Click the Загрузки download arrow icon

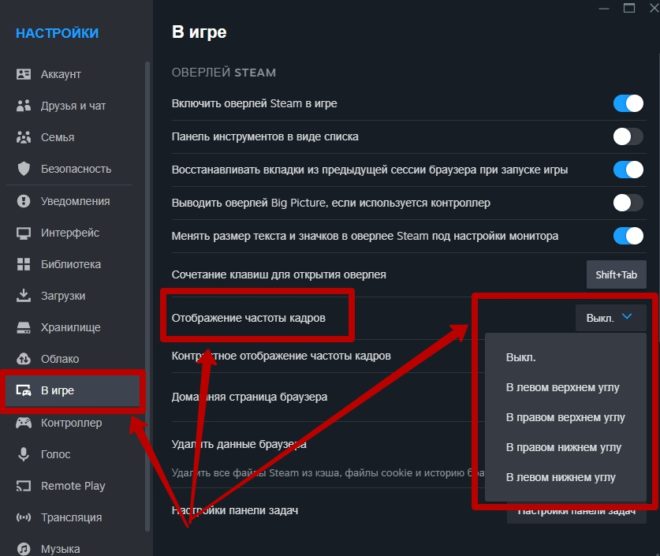click(24, 295)
